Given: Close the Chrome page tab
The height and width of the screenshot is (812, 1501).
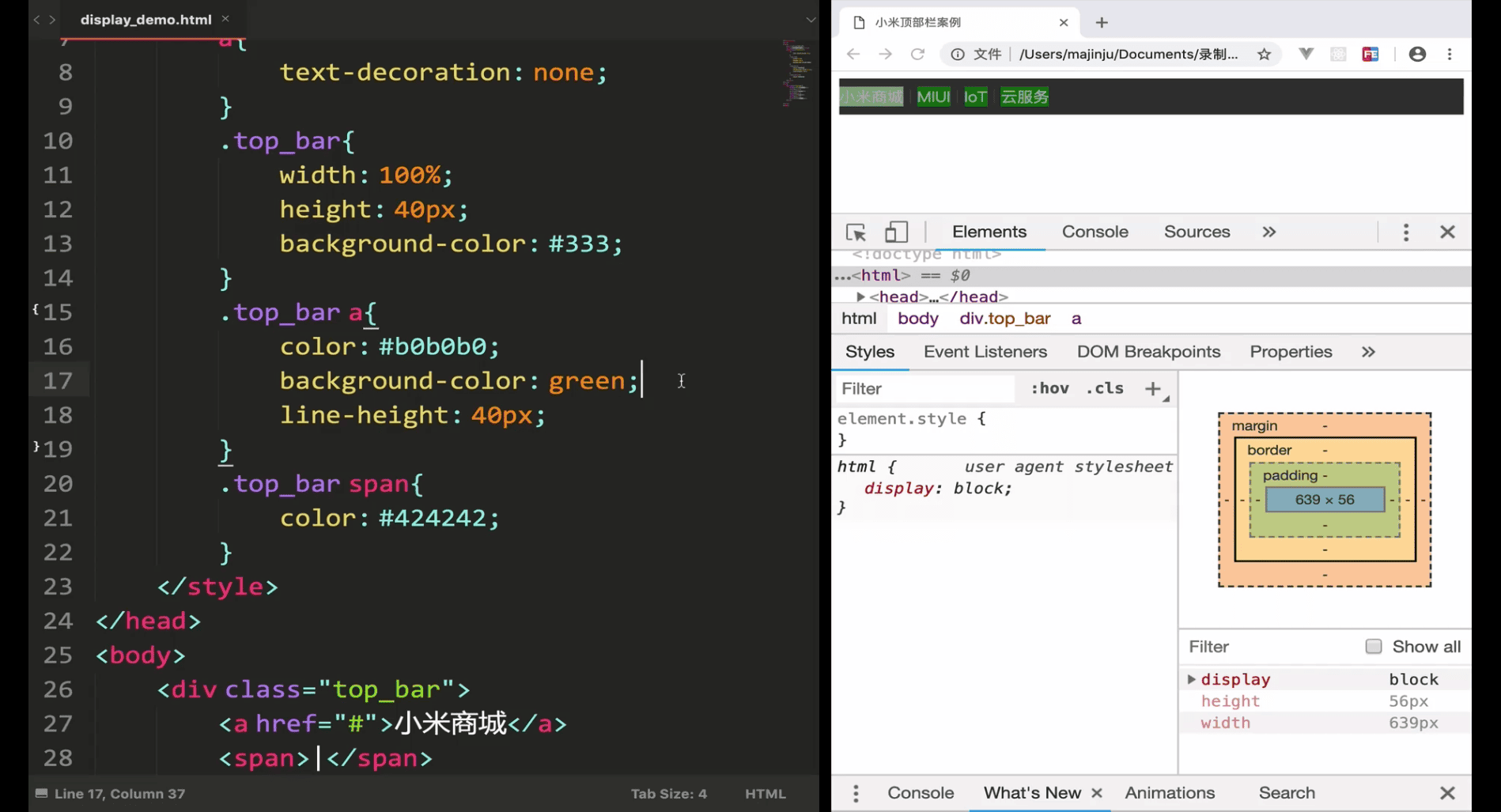Looking at the screenshot, I should [x=1064, y=22].
